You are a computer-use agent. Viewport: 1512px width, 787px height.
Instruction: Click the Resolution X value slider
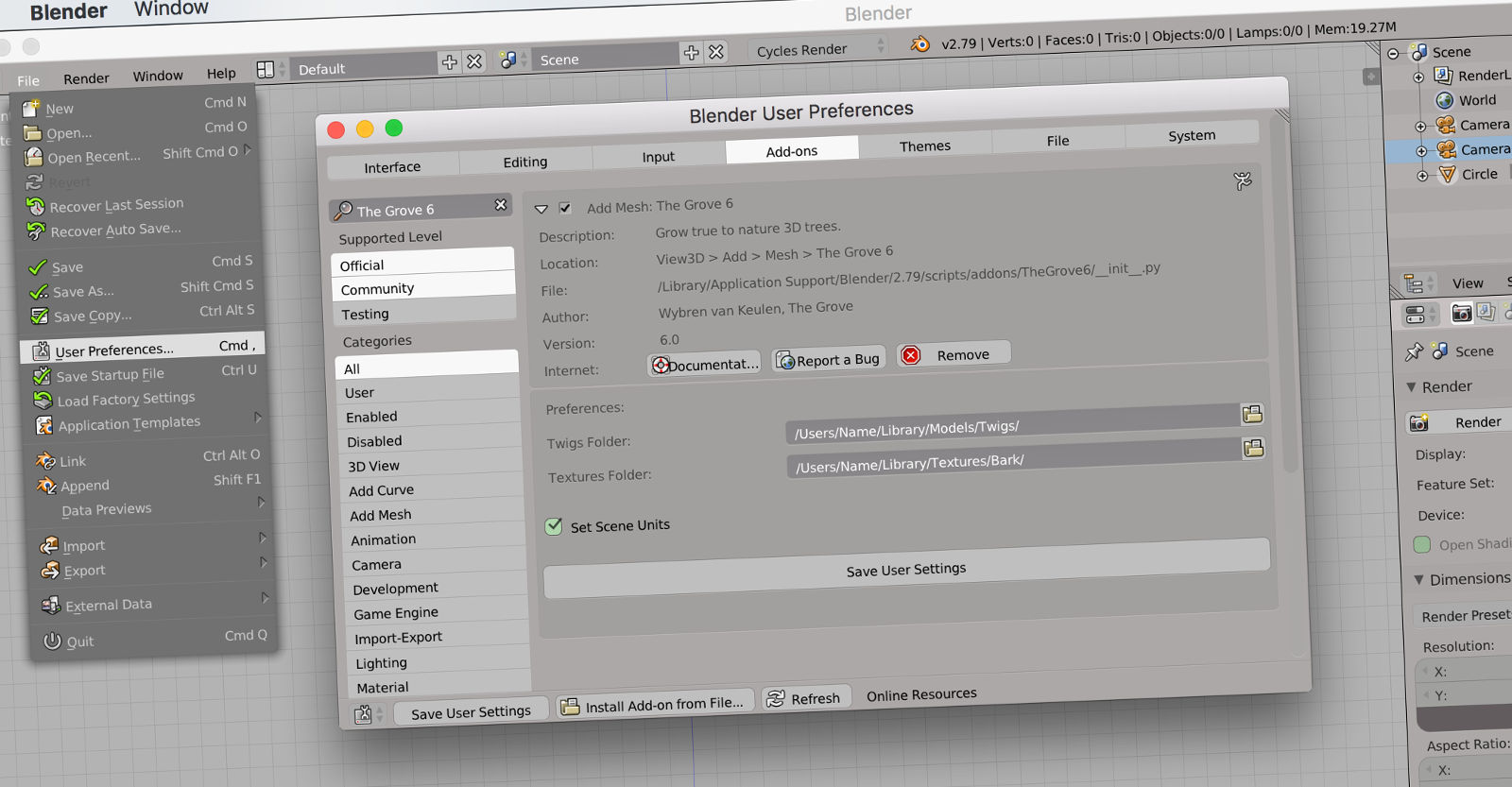pyautogui.click(x=1465, y=671)
